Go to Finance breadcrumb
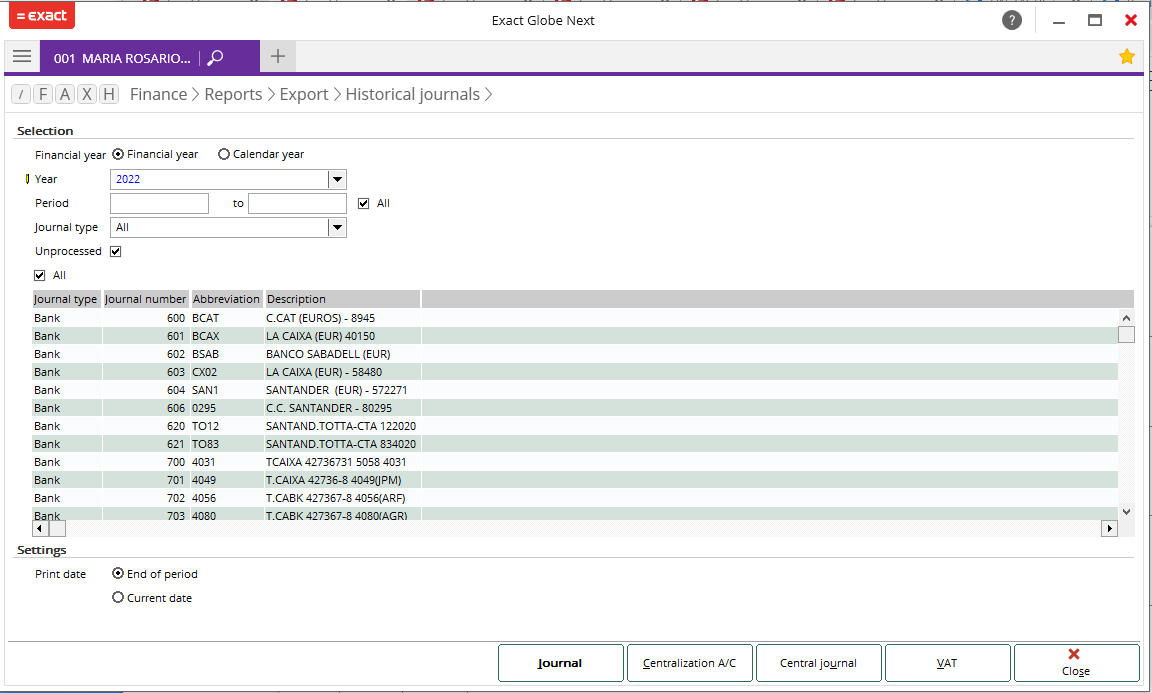1152x693 pixels. (159, 94)
